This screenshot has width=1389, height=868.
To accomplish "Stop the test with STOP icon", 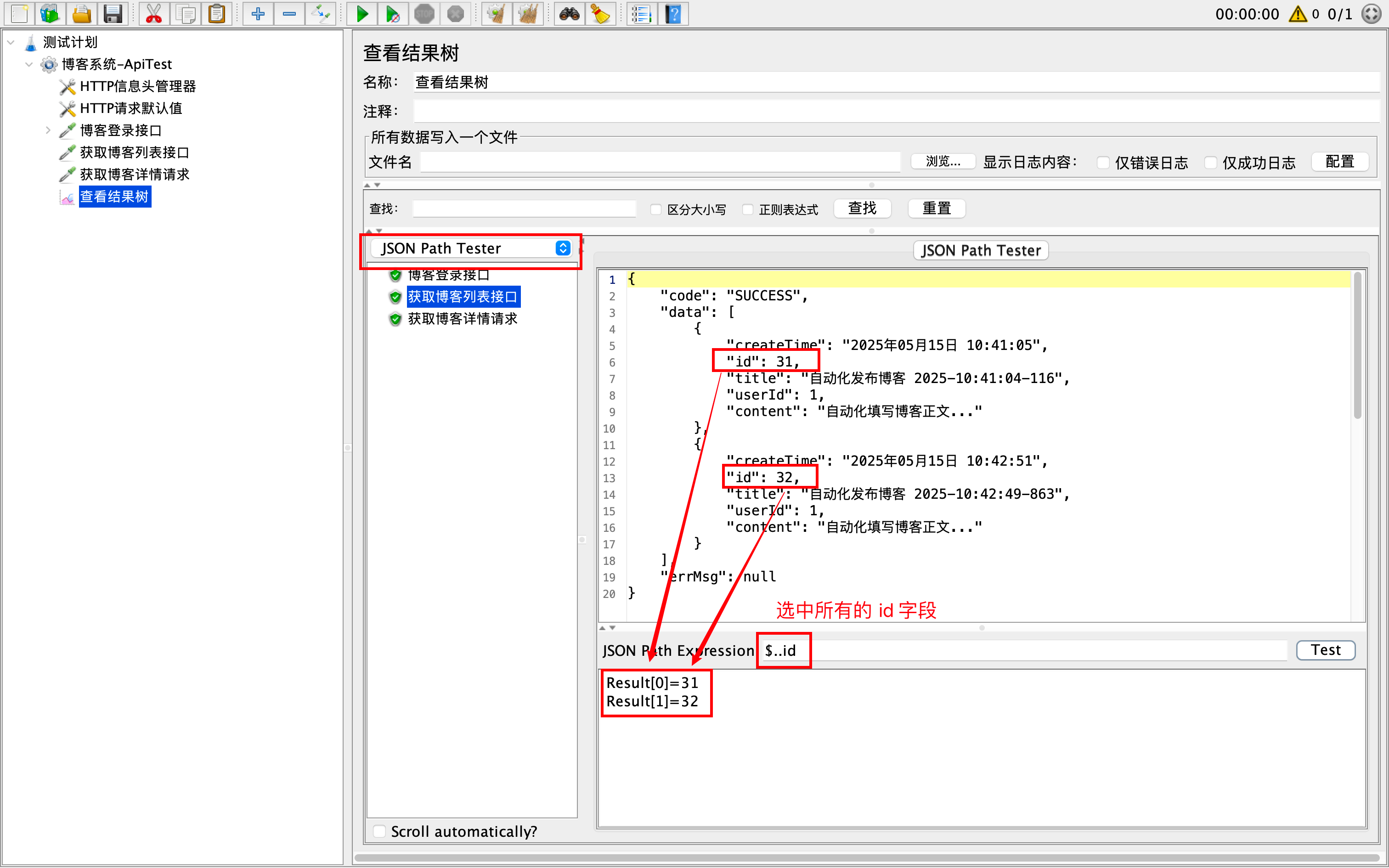I will point(424,13).
